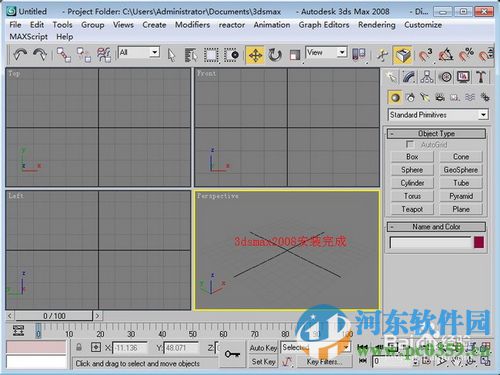Select the Lights category icon
500x375 pixels.
(425, 98)
